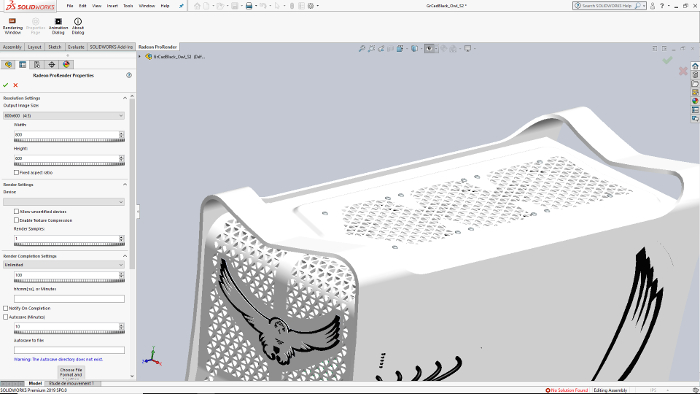
Task: Toggle Disable Texture Compression checkbox
Action: [x=17, y=220]
